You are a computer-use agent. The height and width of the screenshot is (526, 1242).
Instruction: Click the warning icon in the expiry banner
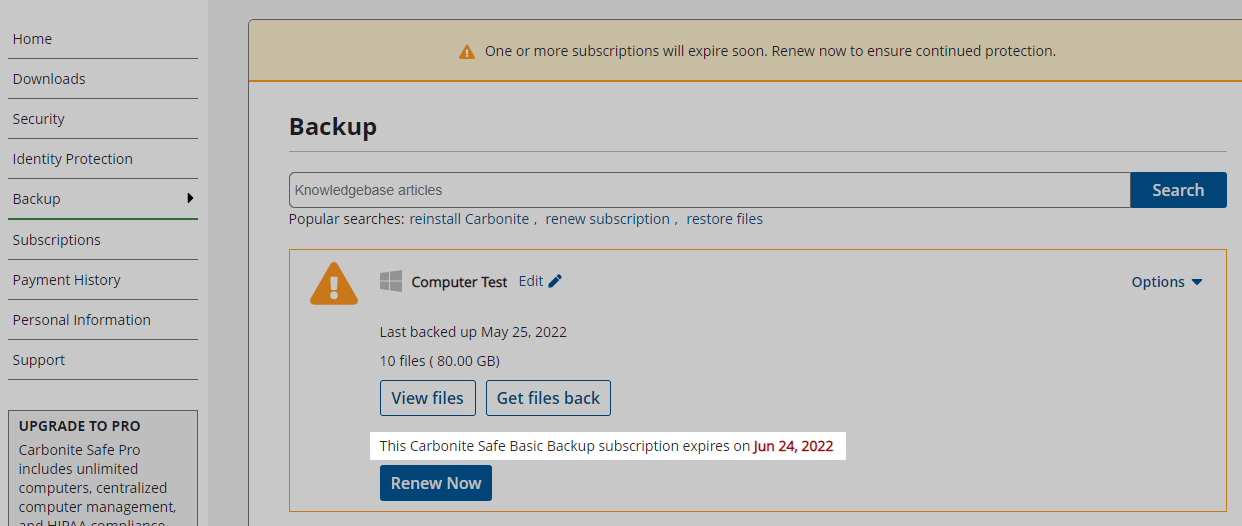pos(467,51)
